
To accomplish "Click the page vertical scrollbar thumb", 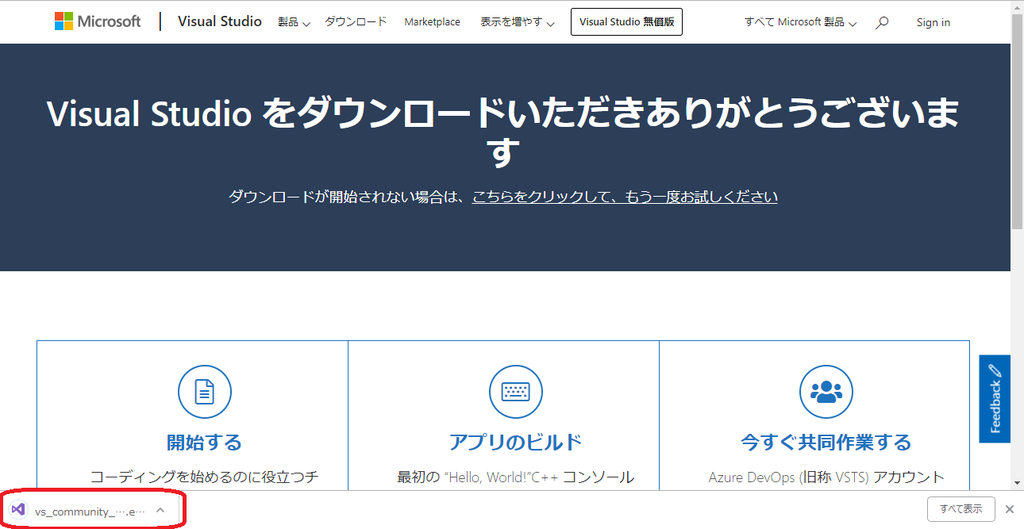I will [x=1017, y=121].
